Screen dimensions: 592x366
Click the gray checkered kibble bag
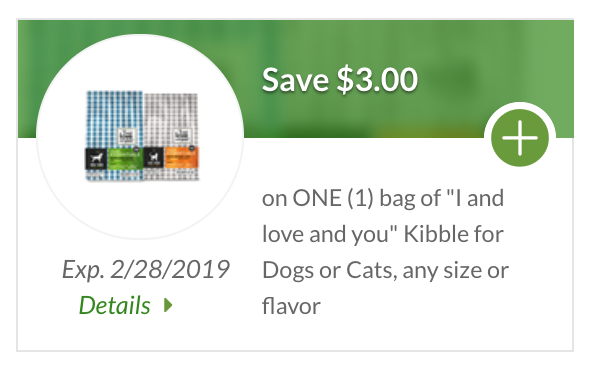[171, 136]
